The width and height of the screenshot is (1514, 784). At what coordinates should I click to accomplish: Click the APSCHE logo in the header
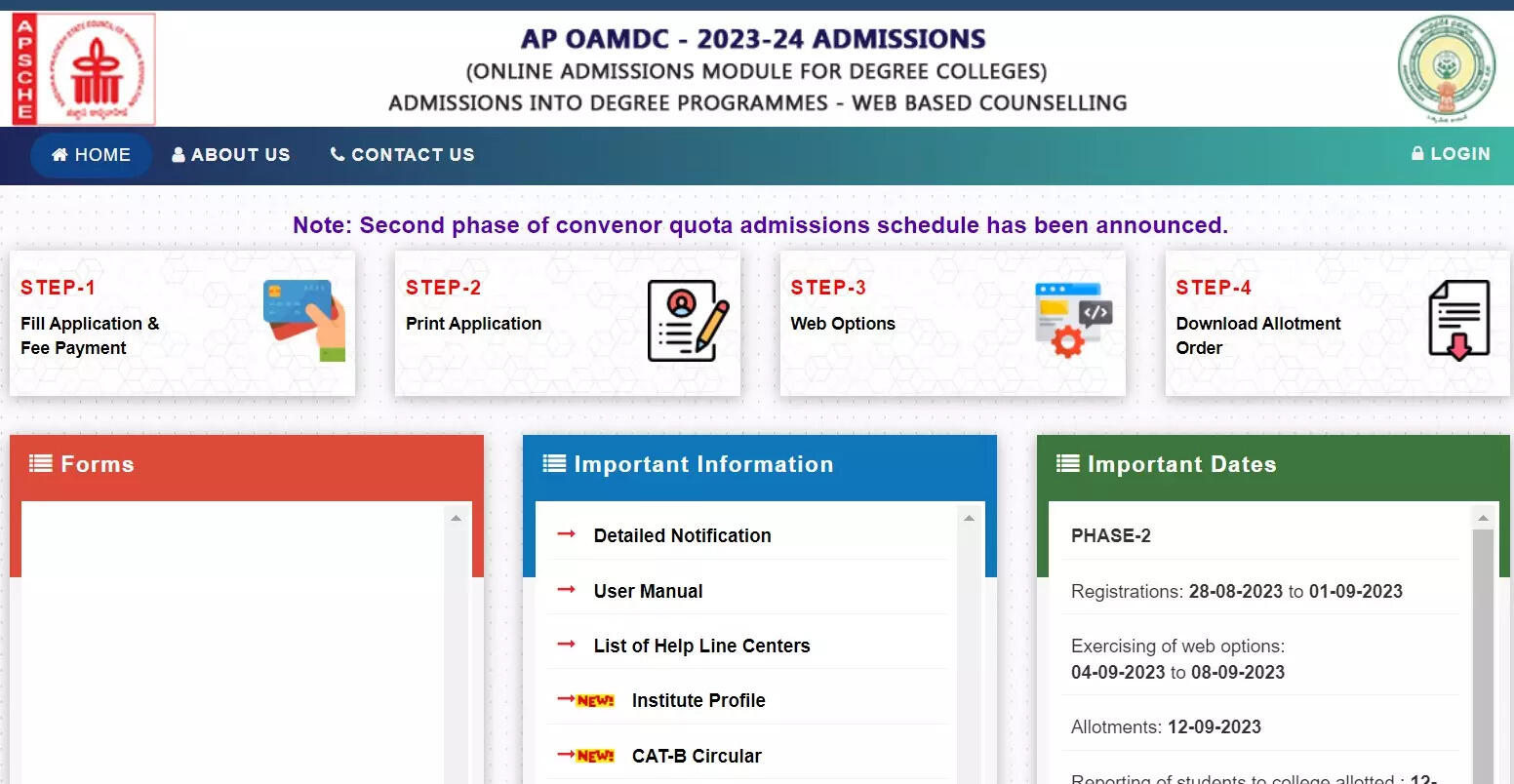(x=83, y=69)
